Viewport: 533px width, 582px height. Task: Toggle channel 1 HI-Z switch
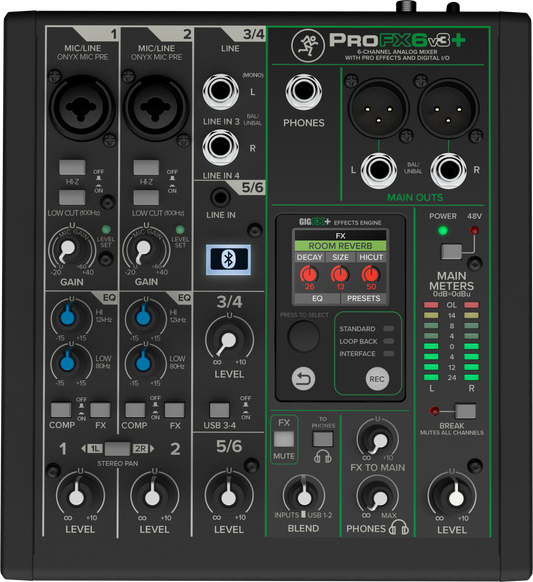tap(72, 167)
